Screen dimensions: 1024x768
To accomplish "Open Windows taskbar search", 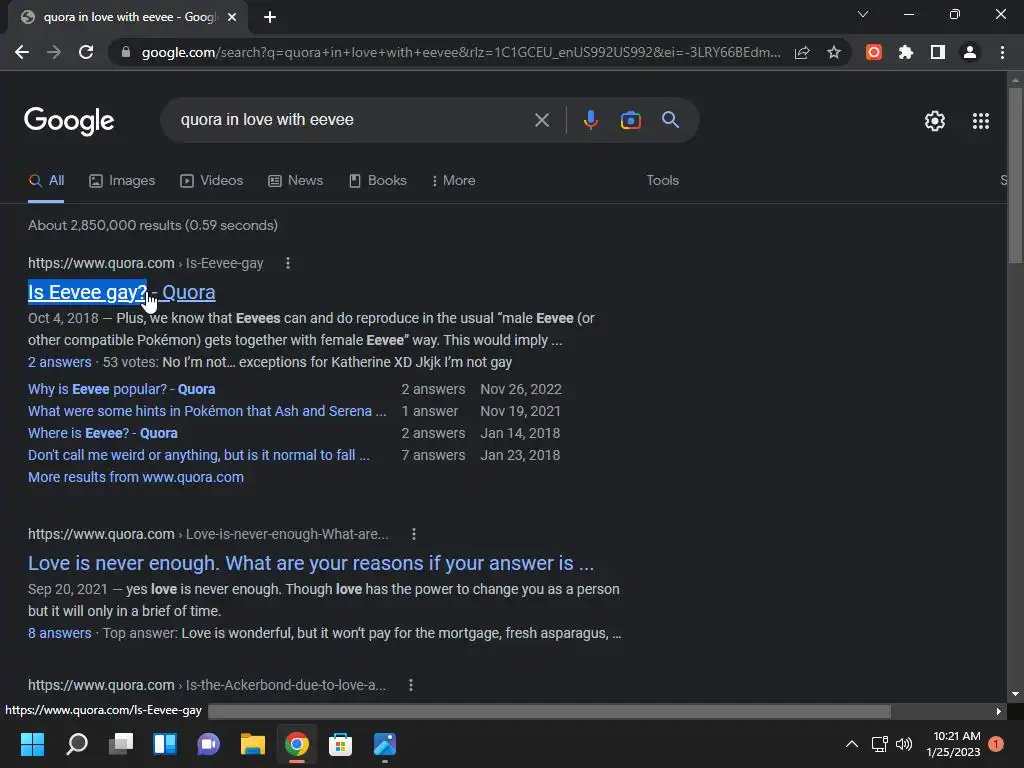I will pos(76,744).
